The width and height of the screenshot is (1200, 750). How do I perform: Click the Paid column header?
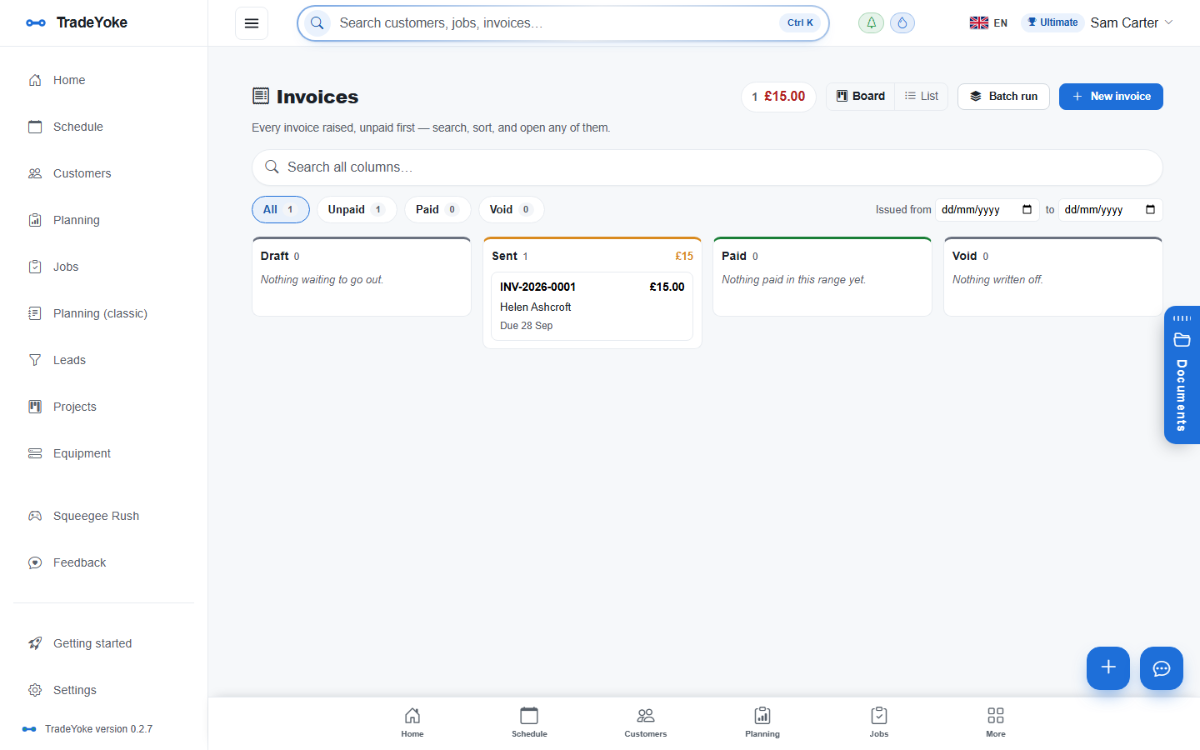pyautogui.click(x=822, y=256)
